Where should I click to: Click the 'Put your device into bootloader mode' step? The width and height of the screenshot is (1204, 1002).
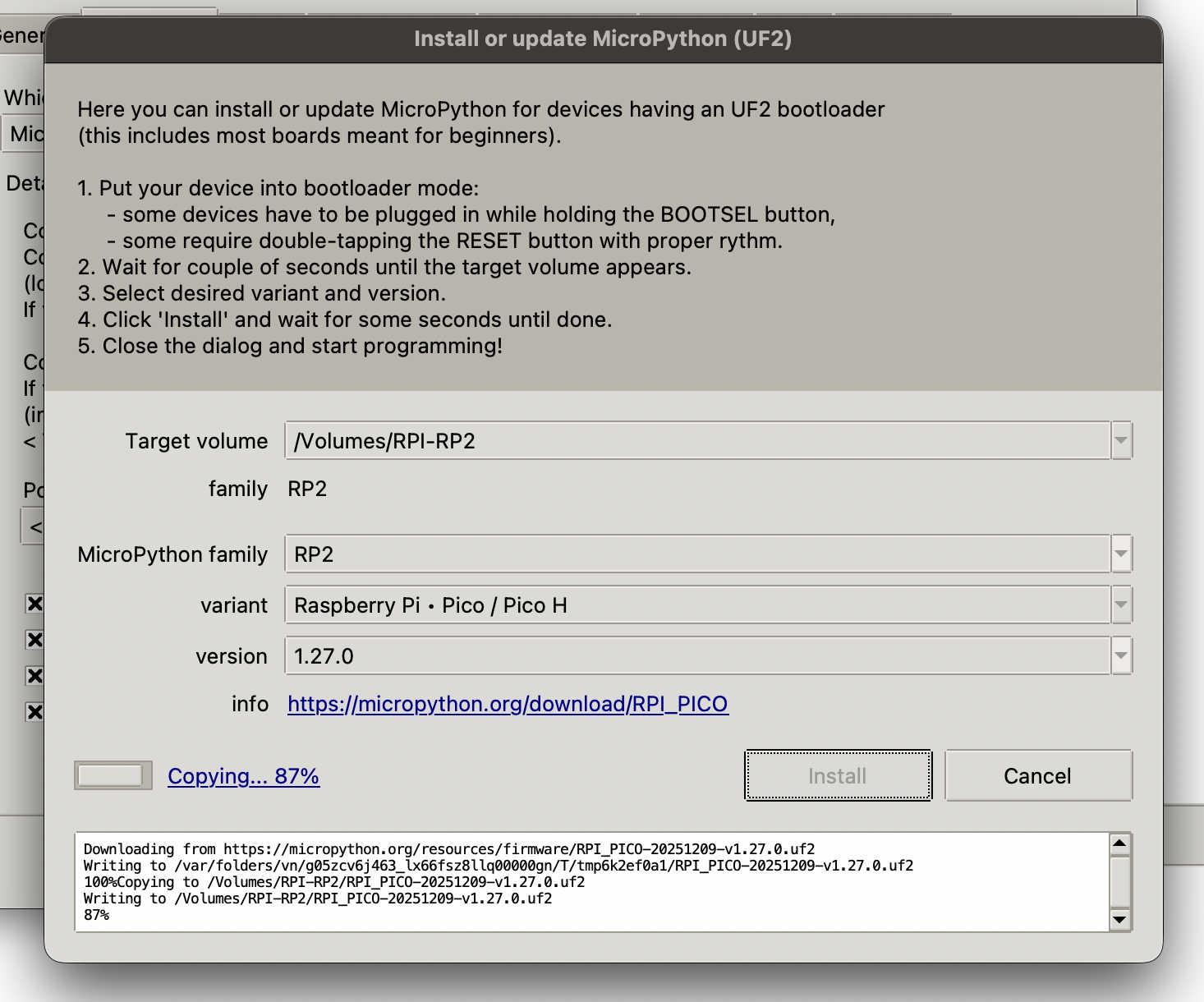click(x=278, y=188)
